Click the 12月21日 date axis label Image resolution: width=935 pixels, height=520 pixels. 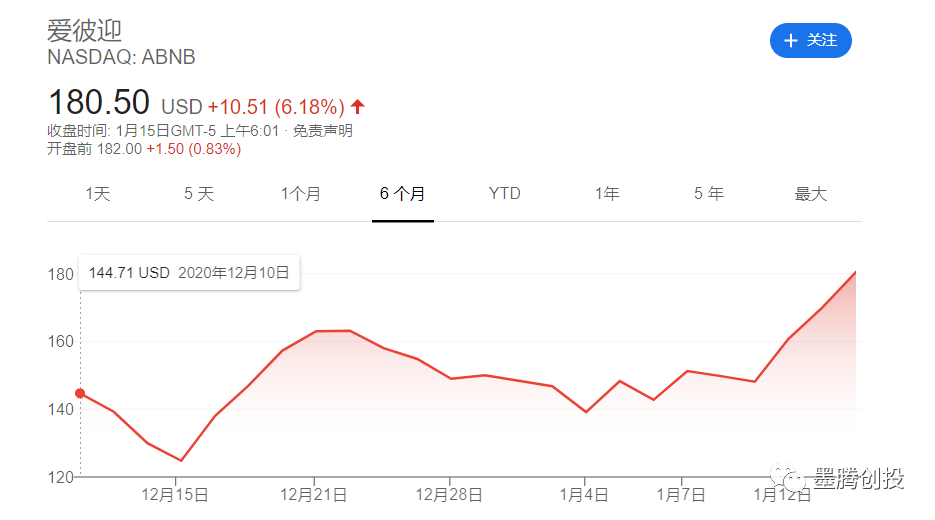314,494
